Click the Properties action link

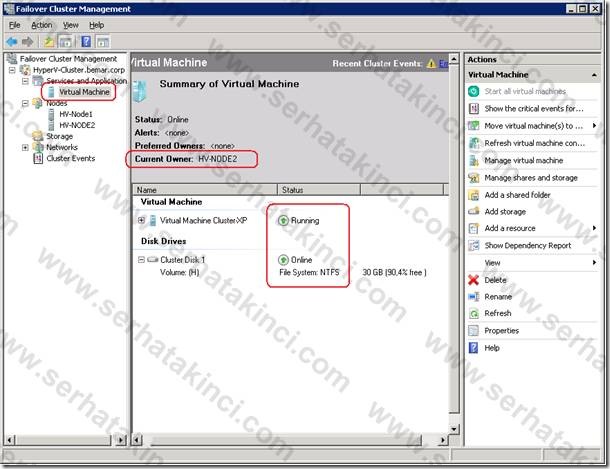point(501,331)
